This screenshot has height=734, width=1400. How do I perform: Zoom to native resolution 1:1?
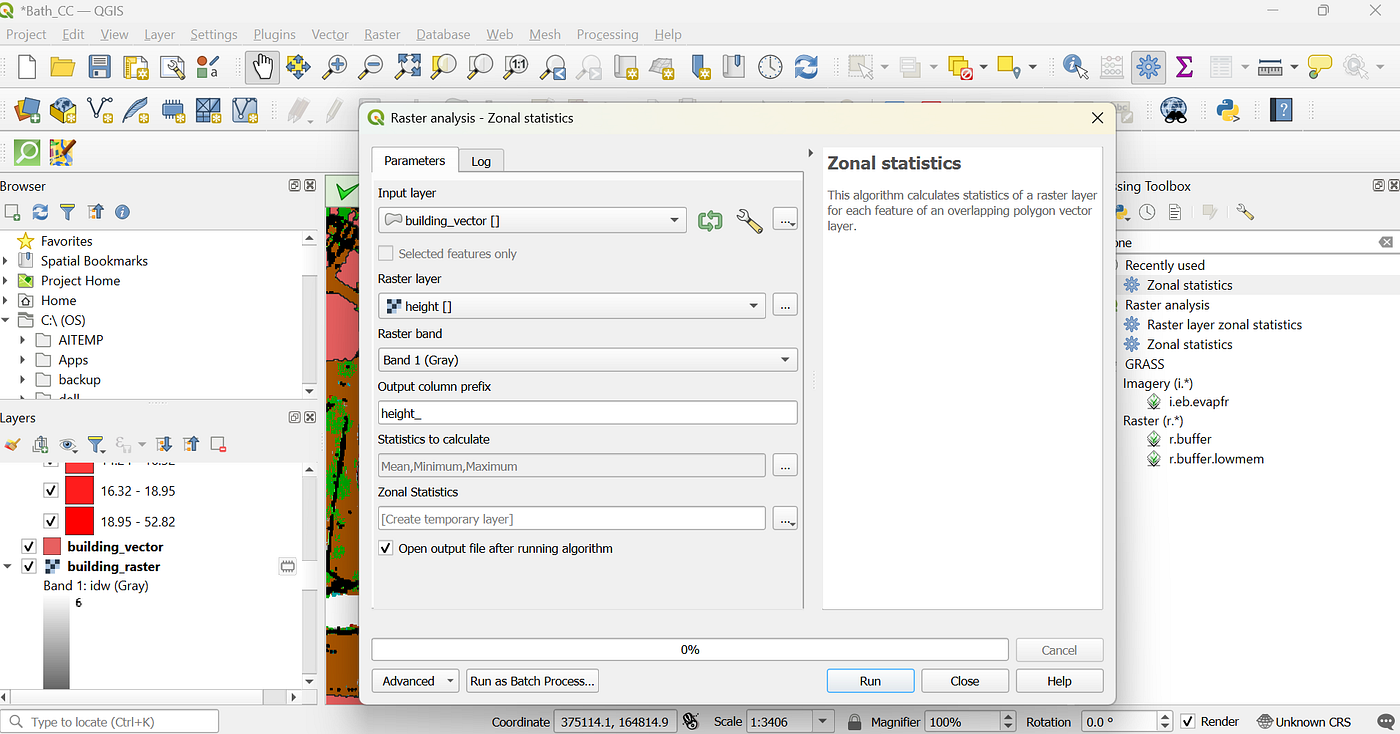516,67
